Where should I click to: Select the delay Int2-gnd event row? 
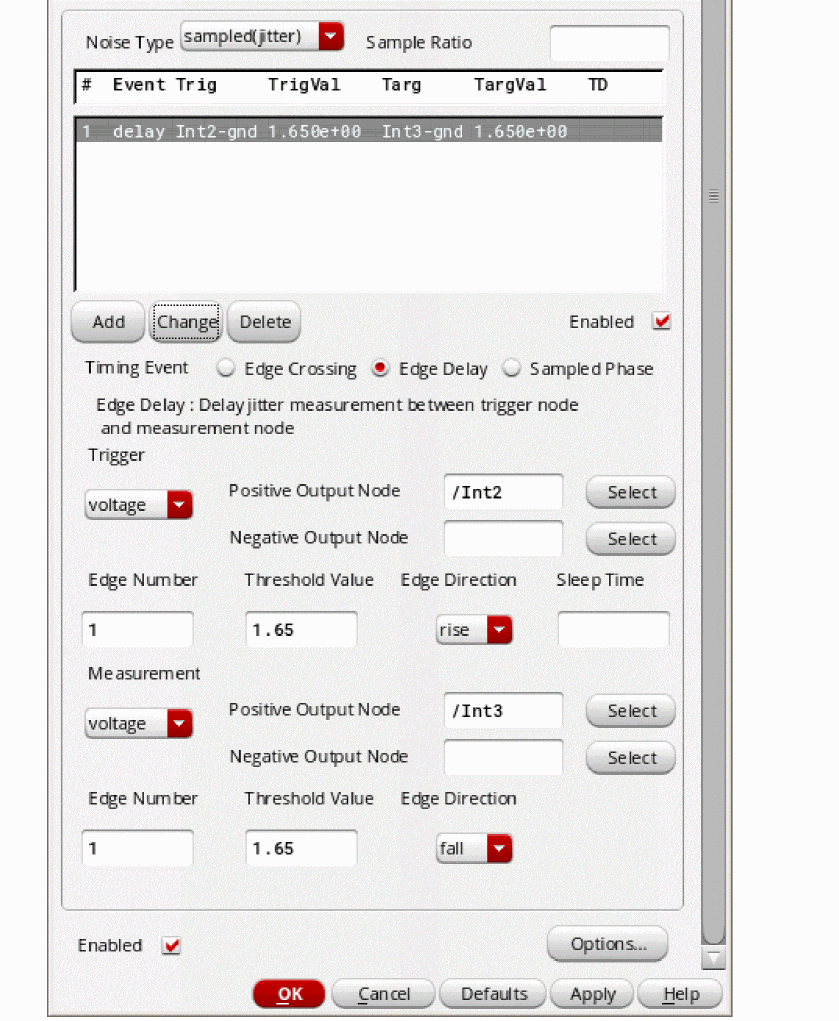click(x=369, y=132)
